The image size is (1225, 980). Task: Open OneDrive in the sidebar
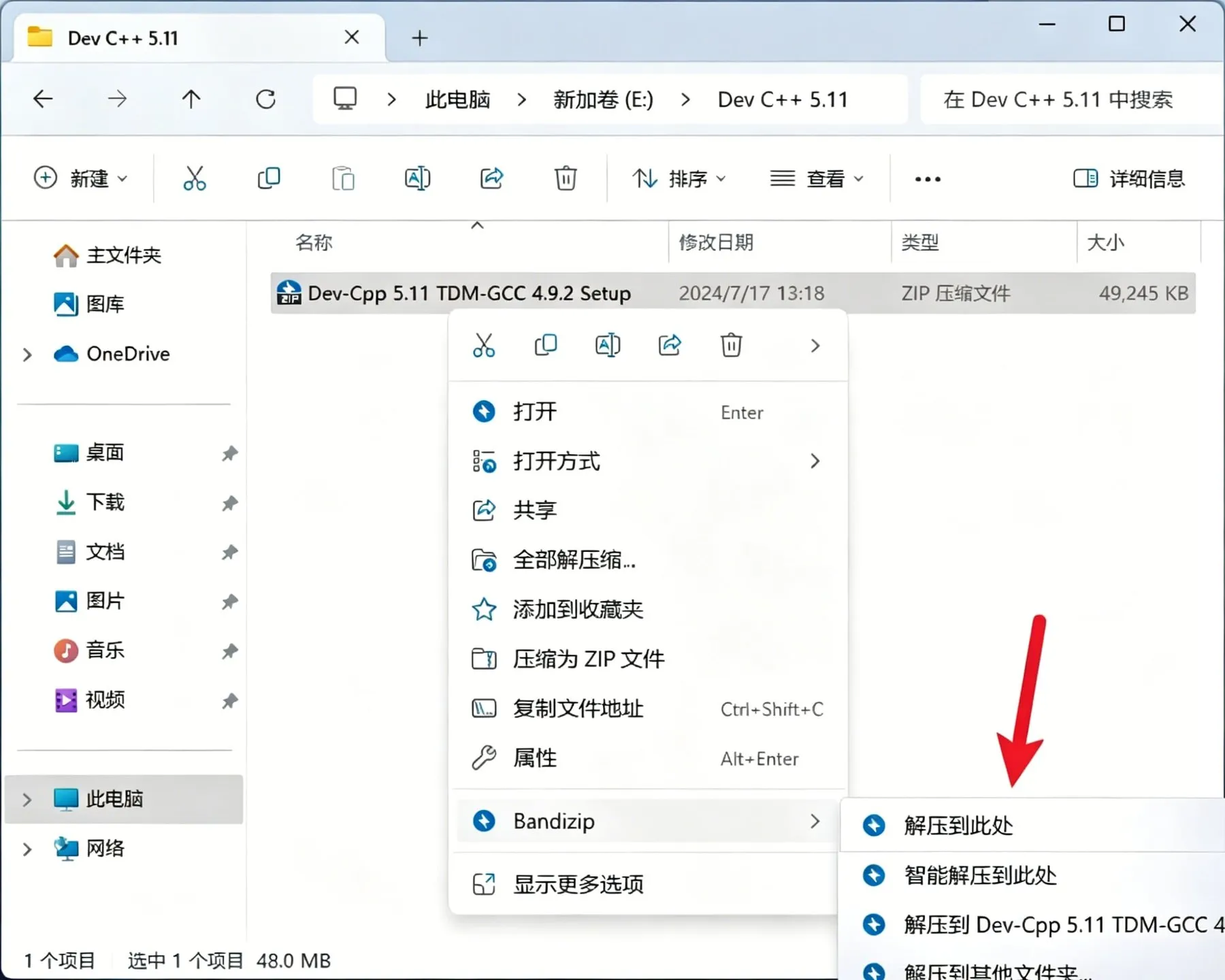coord(112,354)
